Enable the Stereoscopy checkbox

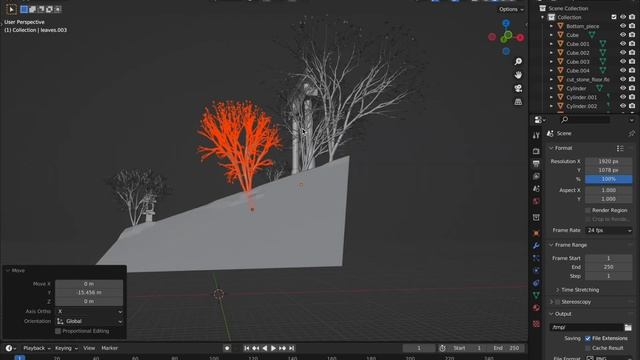point(558,302)
